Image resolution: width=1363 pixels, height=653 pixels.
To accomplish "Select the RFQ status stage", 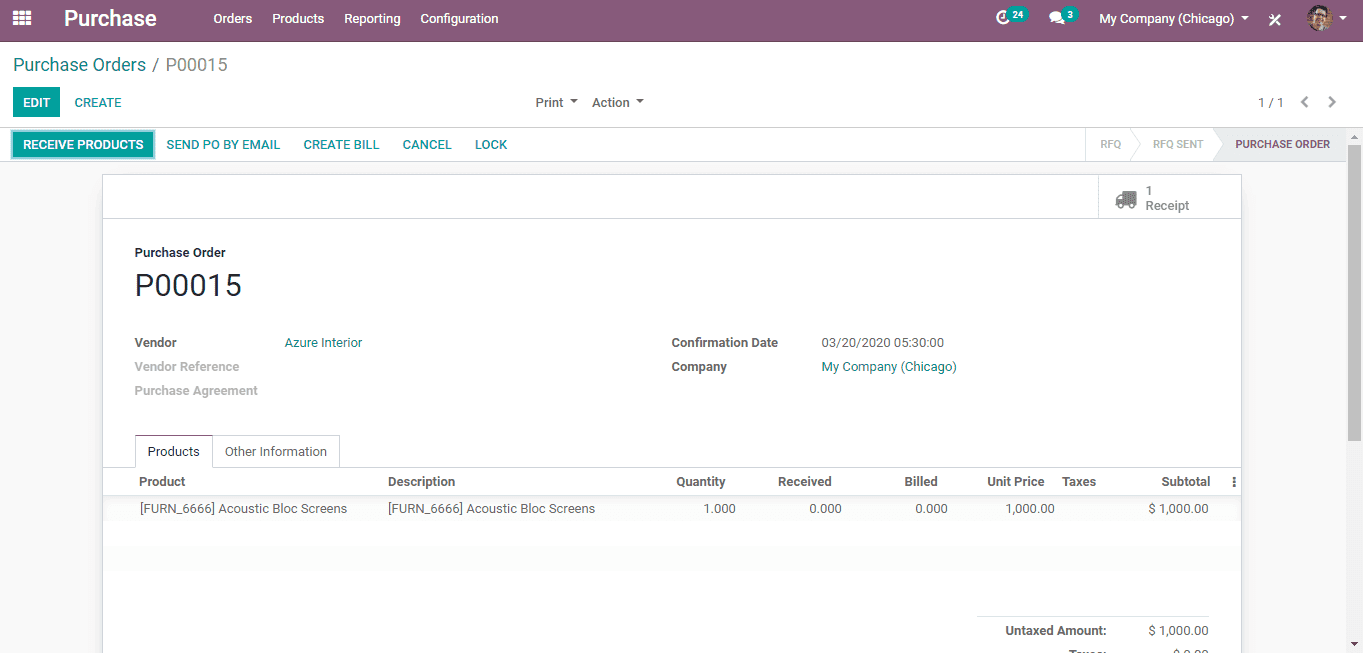I will pyautogui.click(x=1110, y=144).
